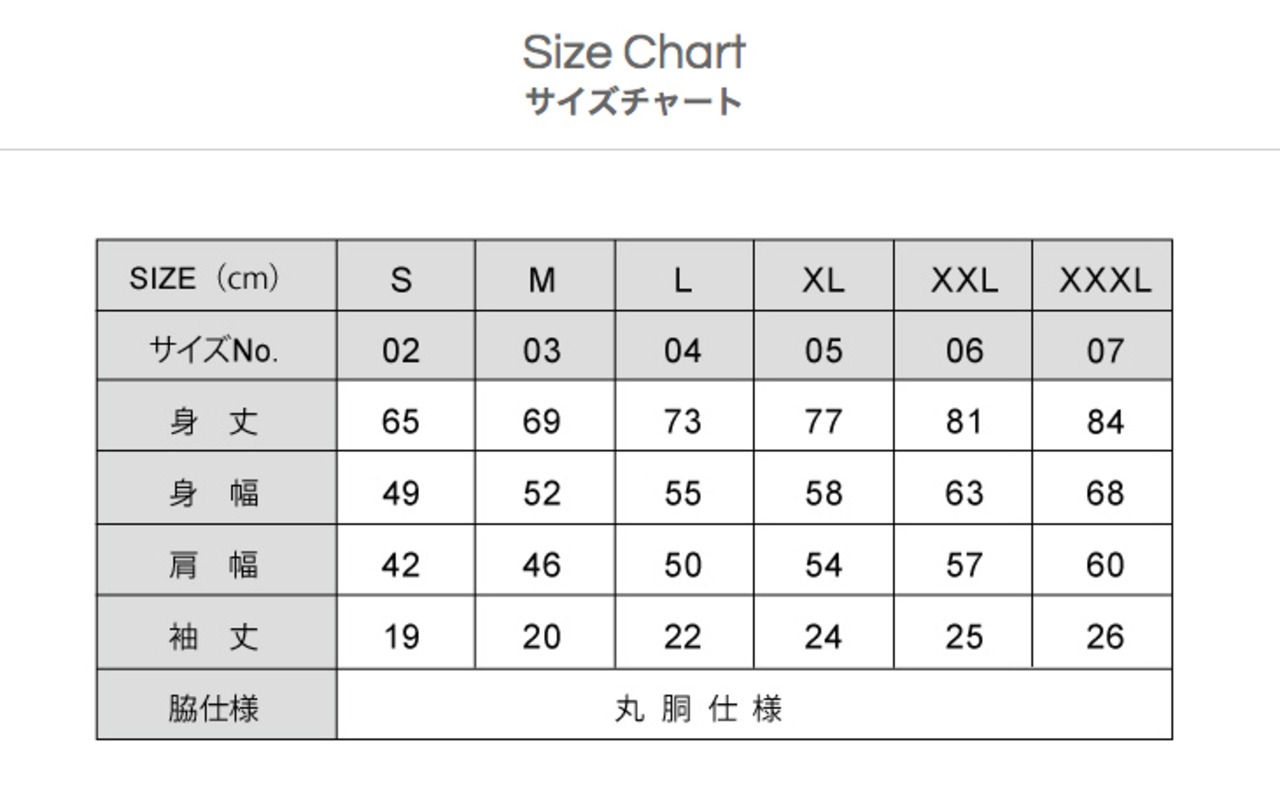This screenshot has width=1280, height=805.
Task: Select the XXXL column header
Action: click(1104, 281)
